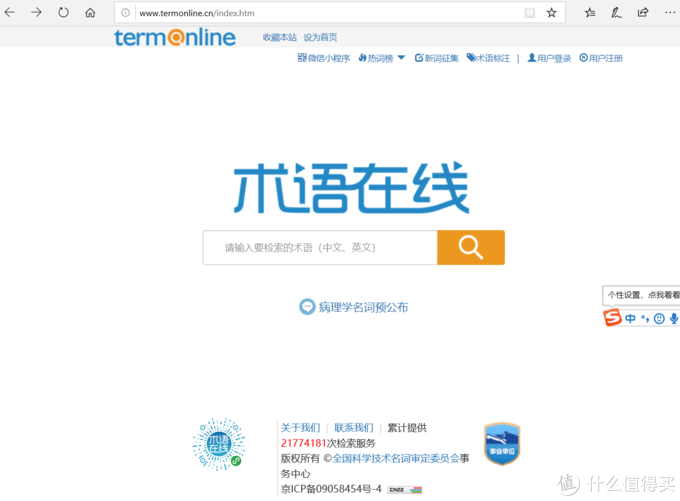The width and height of the screenshot is (680, 501).
Task: Click the 术语在线 WeChat mini-program QR code
Action: [x=219, y=445]
